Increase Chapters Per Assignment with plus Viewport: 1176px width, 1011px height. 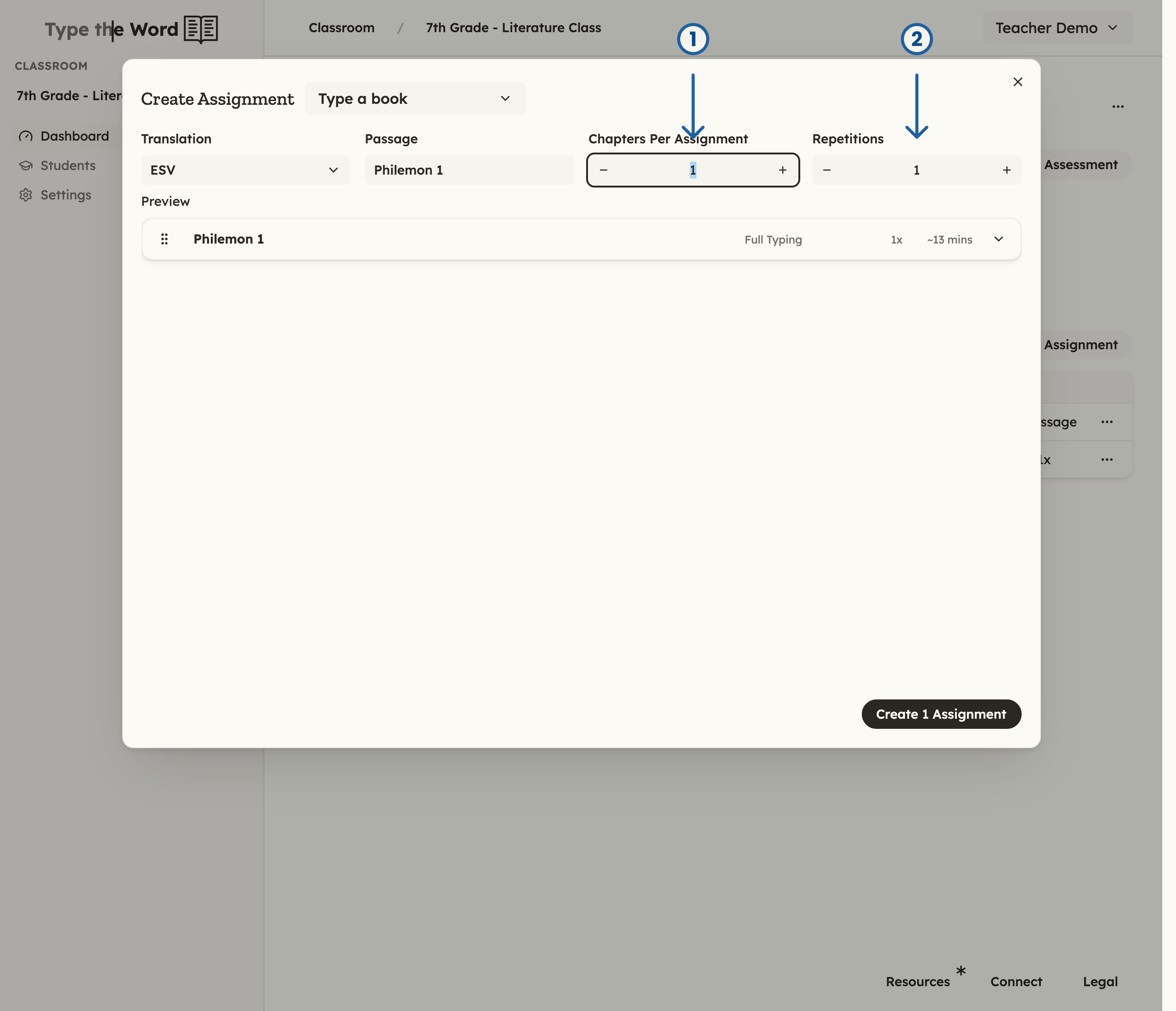tap(783, 170)
